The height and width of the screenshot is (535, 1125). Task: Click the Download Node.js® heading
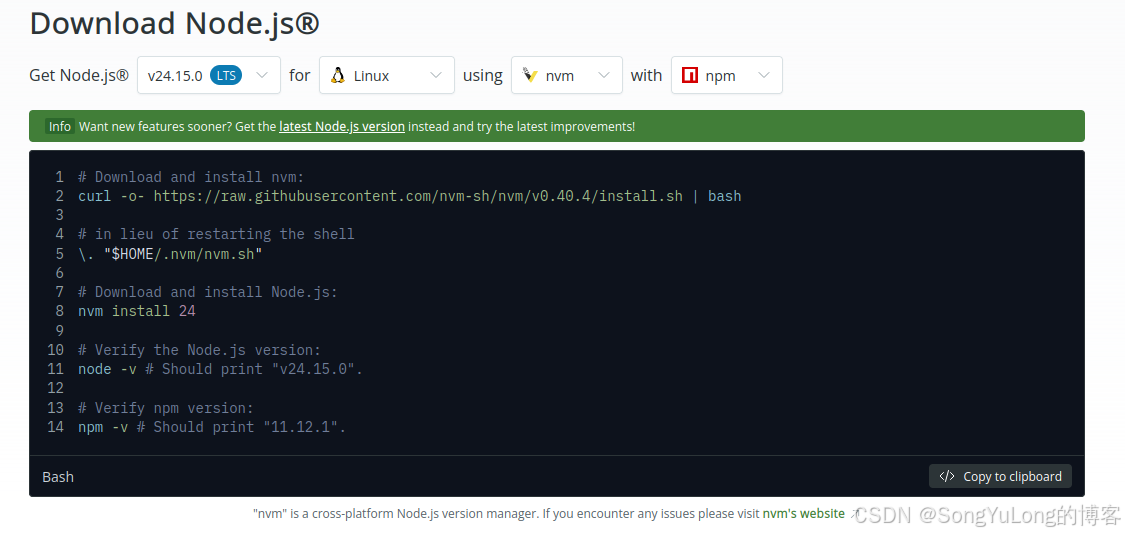[x=174, y=24]
